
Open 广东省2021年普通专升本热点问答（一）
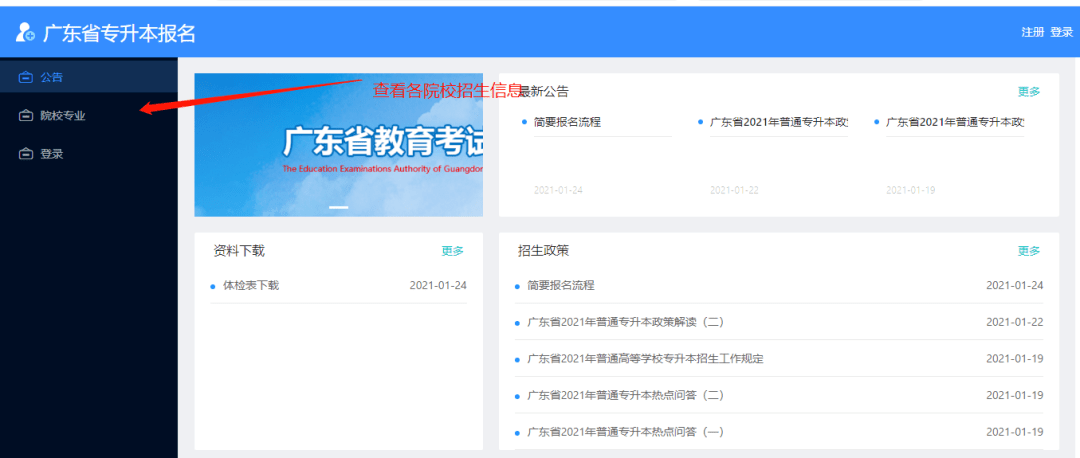(625, 432)
